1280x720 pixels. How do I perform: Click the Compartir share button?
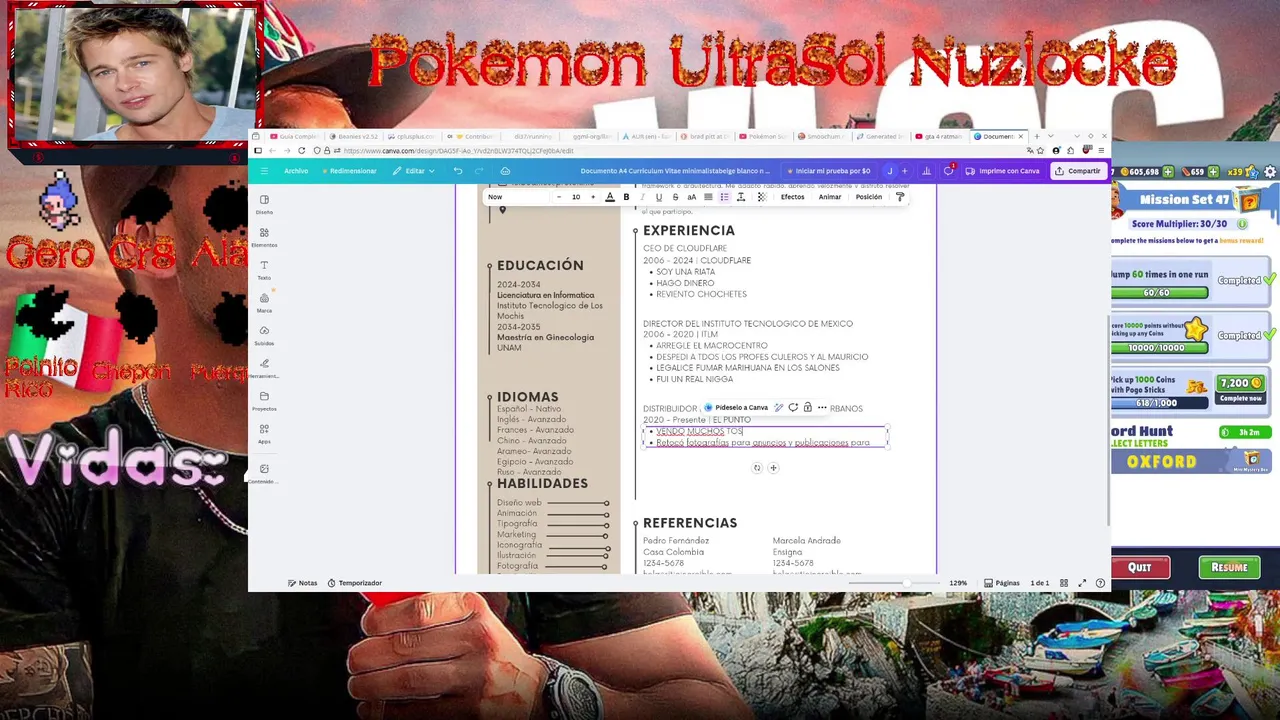click(x=1078, y=171)
